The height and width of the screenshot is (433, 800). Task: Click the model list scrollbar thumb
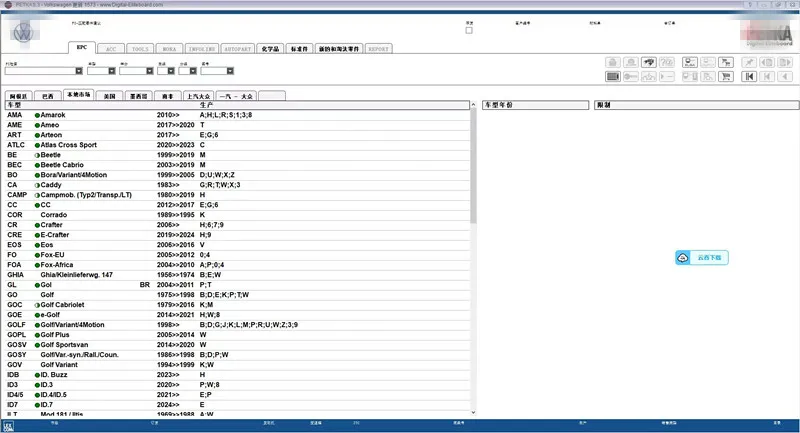(473, 166)
